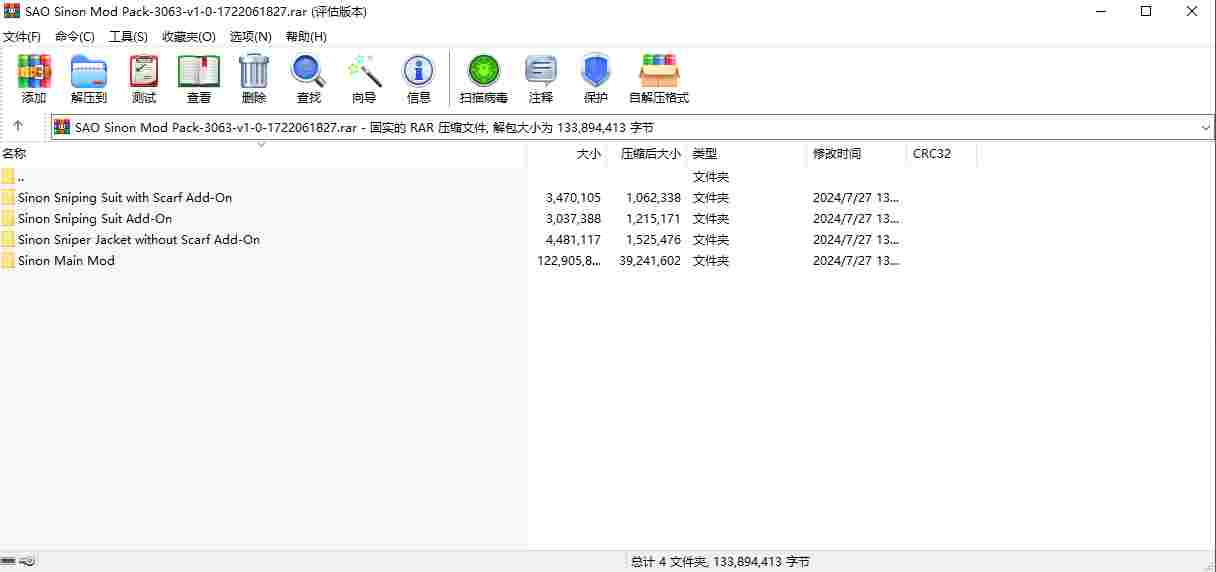Click the 注释 (Comment) icon
The width and height of the screenshot is (1216, 572).
coord(541,71)
